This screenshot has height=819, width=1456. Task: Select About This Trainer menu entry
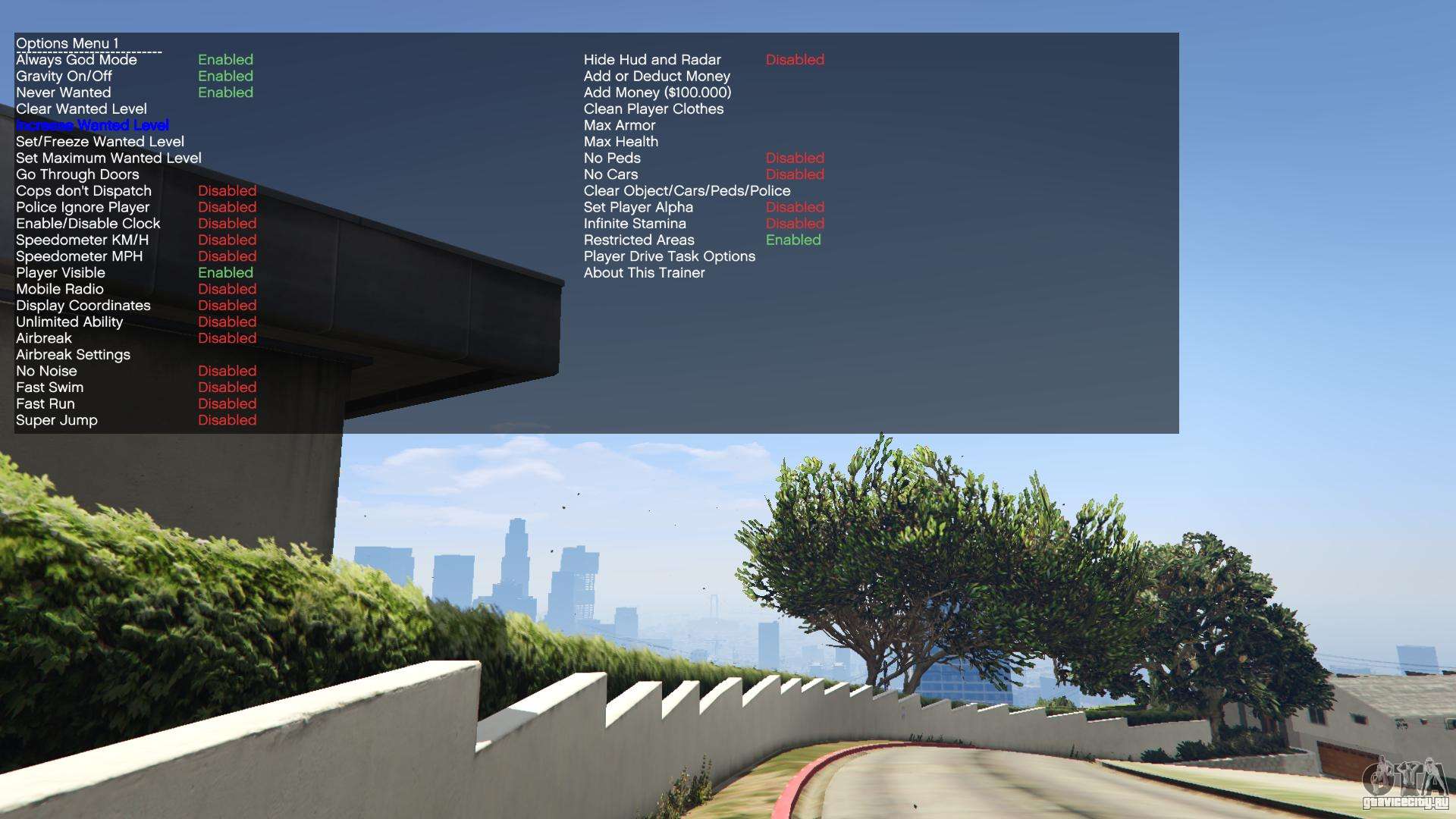(645, 273)
